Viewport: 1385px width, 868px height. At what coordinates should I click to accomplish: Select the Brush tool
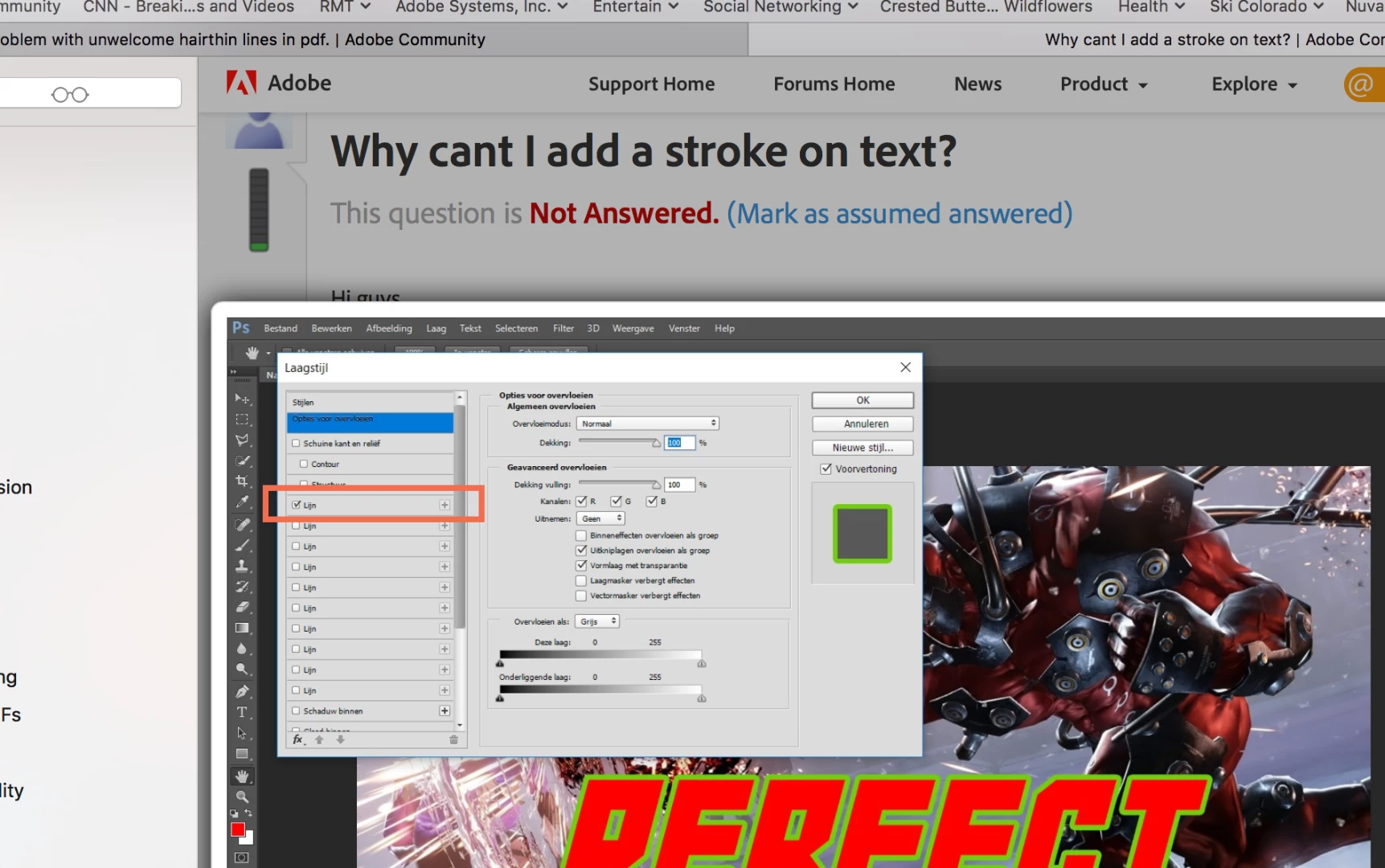click(242, 545)
